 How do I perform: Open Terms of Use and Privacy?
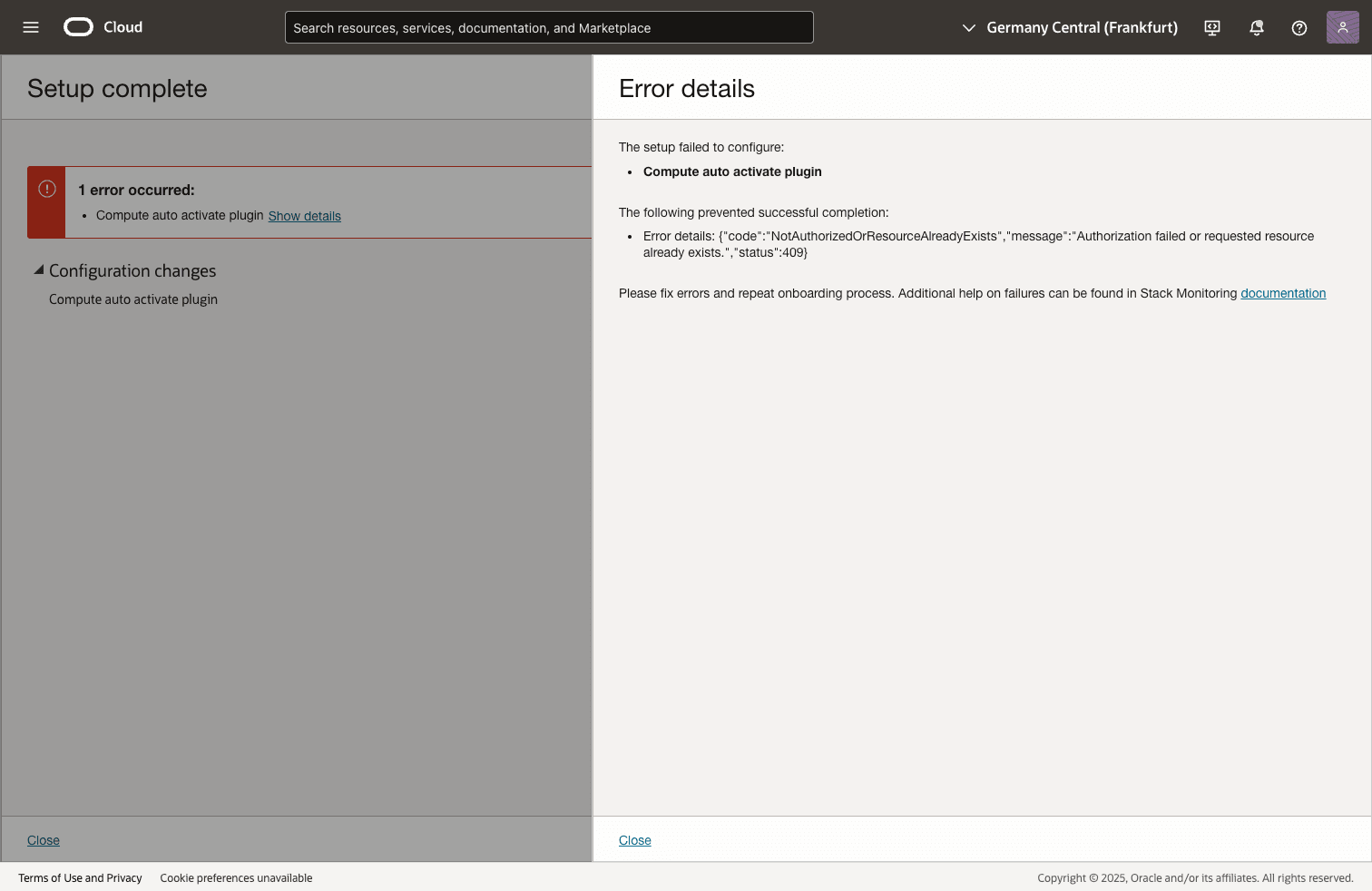click(80, 877)
